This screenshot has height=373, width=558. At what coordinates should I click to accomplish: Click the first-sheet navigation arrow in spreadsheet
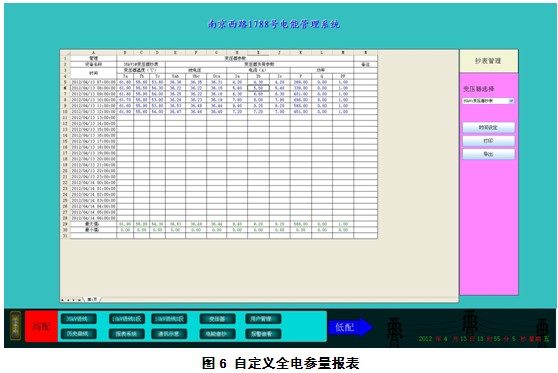pos(62,300)
